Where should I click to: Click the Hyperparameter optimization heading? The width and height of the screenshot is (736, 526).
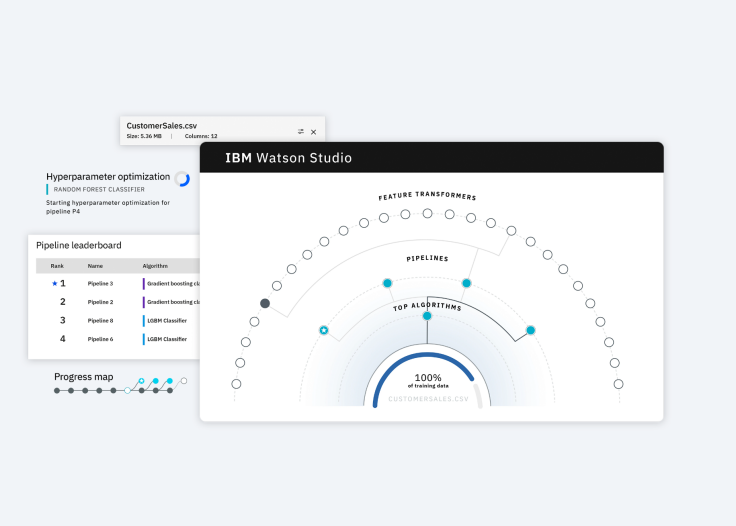tap(108, 177)
